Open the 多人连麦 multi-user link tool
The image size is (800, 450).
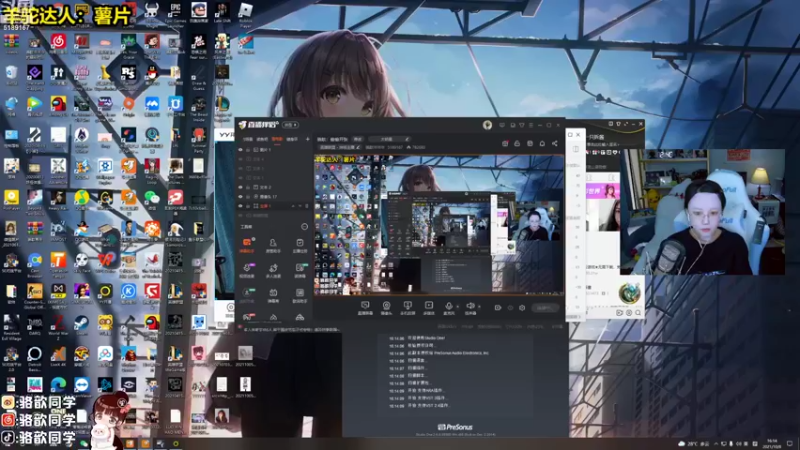(273, 270)
